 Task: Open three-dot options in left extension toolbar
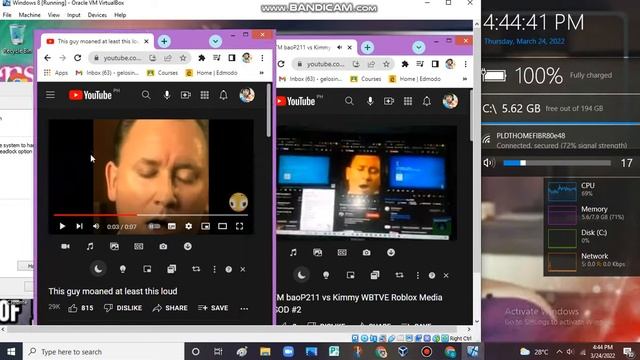(x=214, y=269)
